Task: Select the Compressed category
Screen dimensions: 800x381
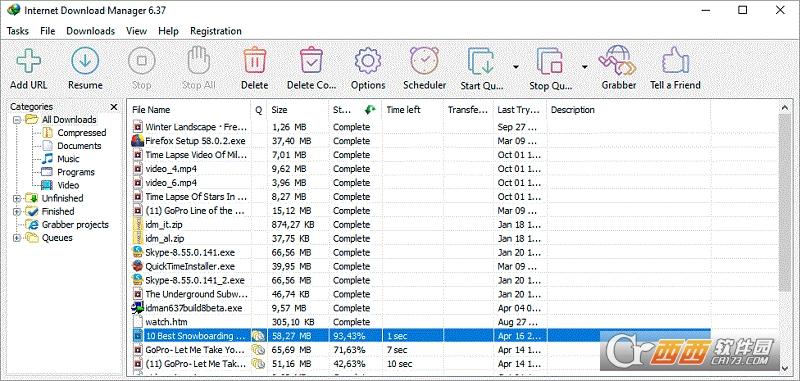Action: 81,133
